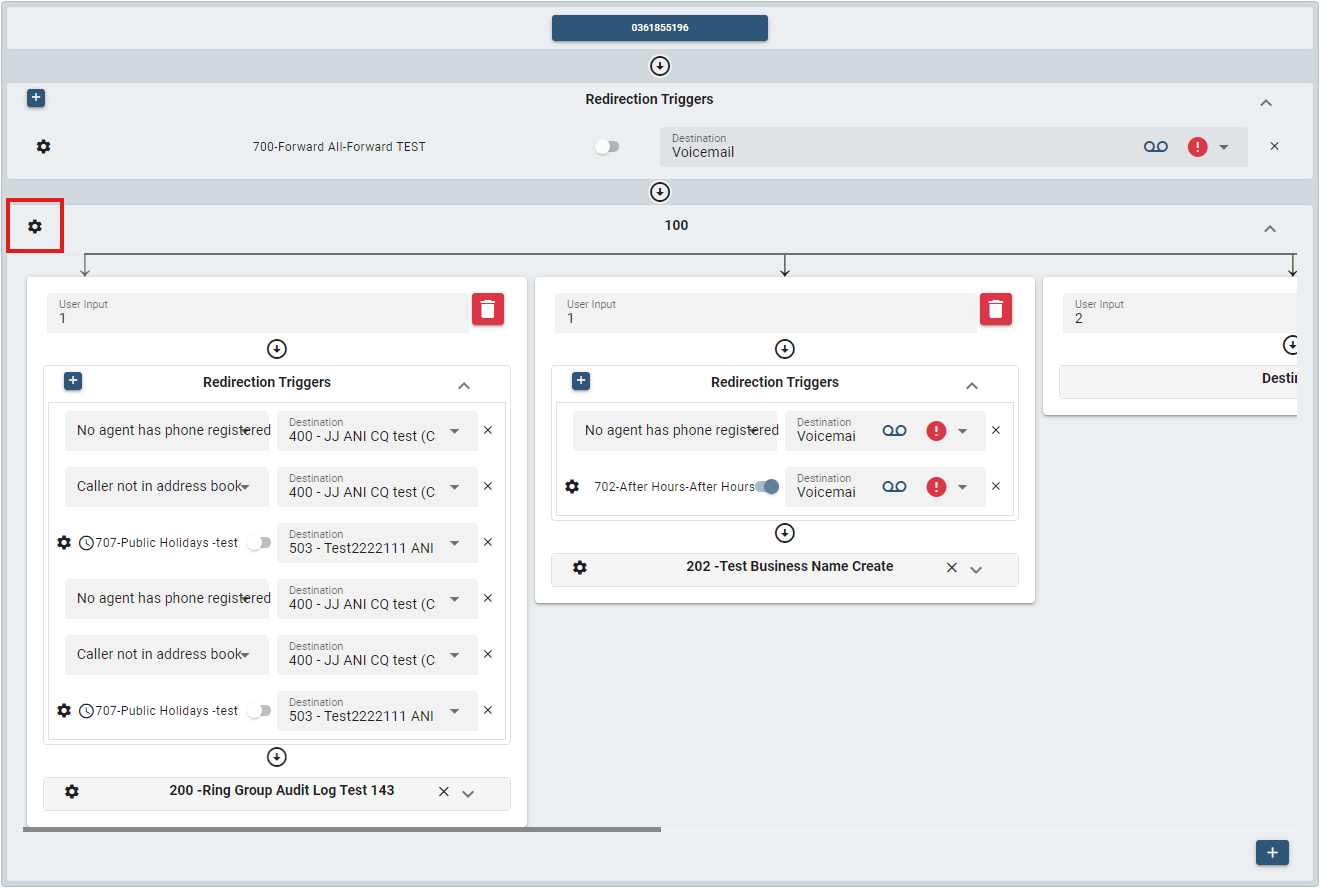Collapse the top Redirection Triggers section
Viewport: 1320px width, 890px height.
[x=1265, y=103]
